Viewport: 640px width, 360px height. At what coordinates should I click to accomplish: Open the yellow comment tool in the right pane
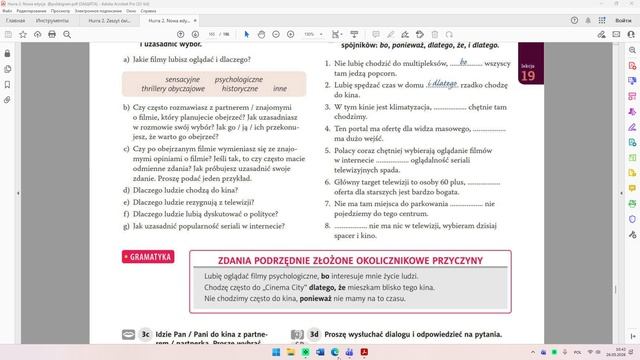pos(632,188)
